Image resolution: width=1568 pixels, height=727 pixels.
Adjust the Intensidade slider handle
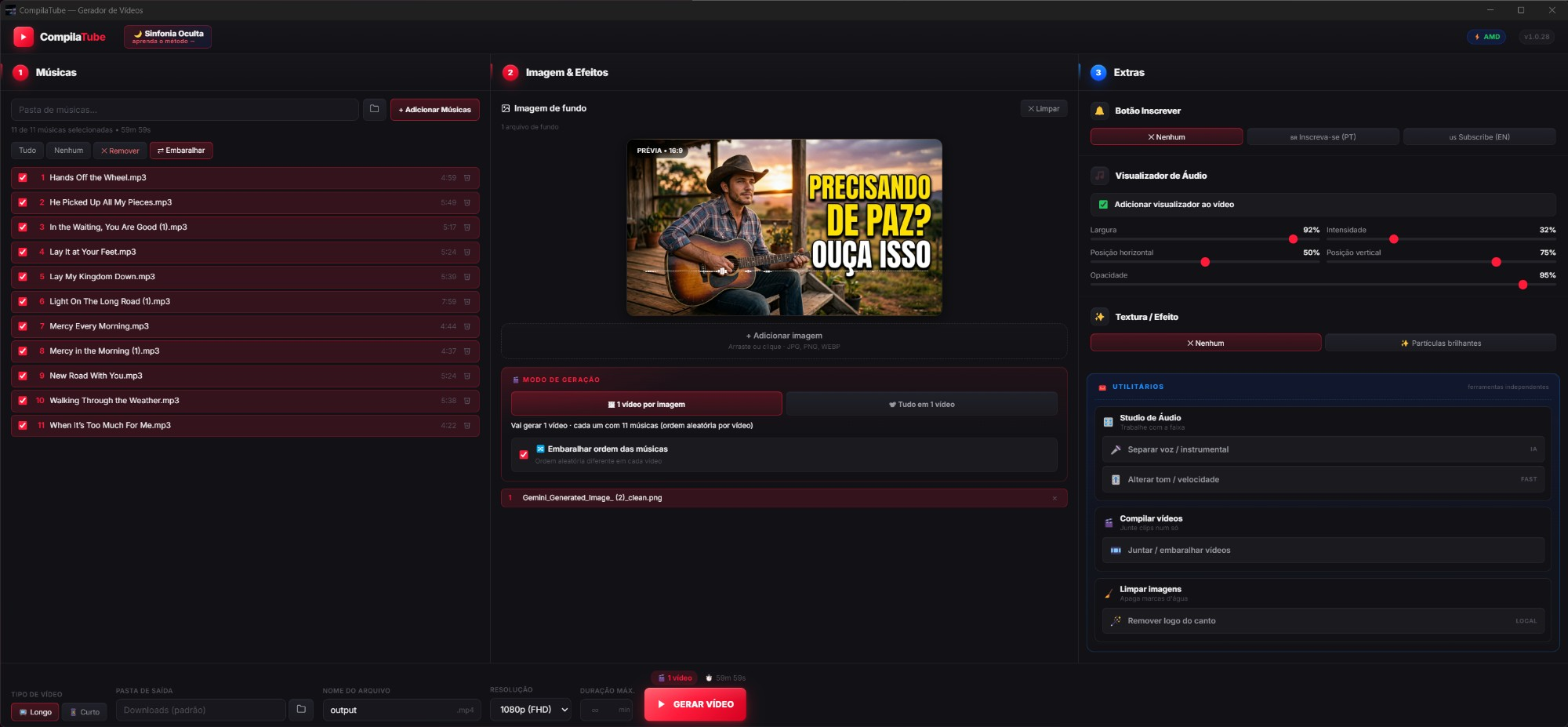coord(1393,239)
